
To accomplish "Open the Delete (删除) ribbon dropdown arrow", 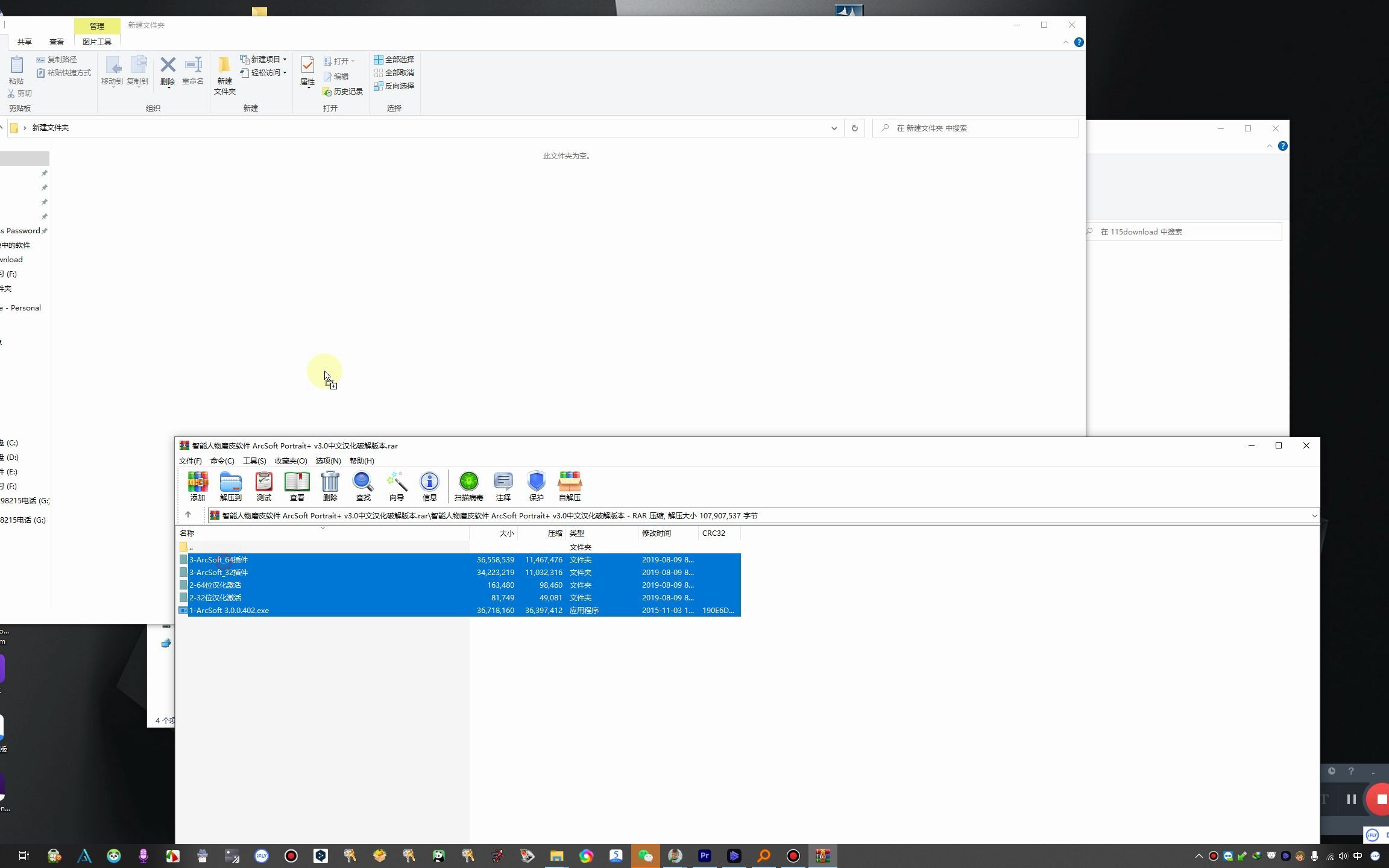I will tap(168, 89).
